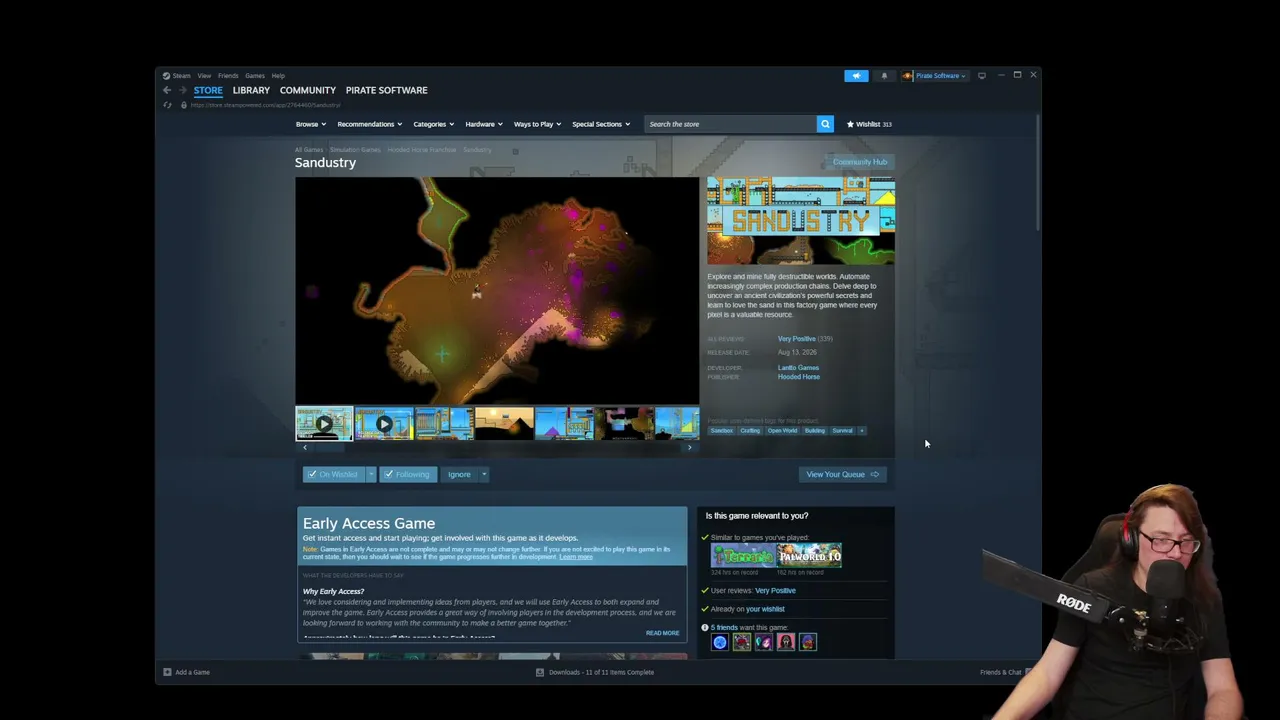Image resolution: width=1280 pixels, height=720 pixels.
Task: Open the third friend's avatar who wants this game
Action: pyautogui.click(x=764, y=642)
